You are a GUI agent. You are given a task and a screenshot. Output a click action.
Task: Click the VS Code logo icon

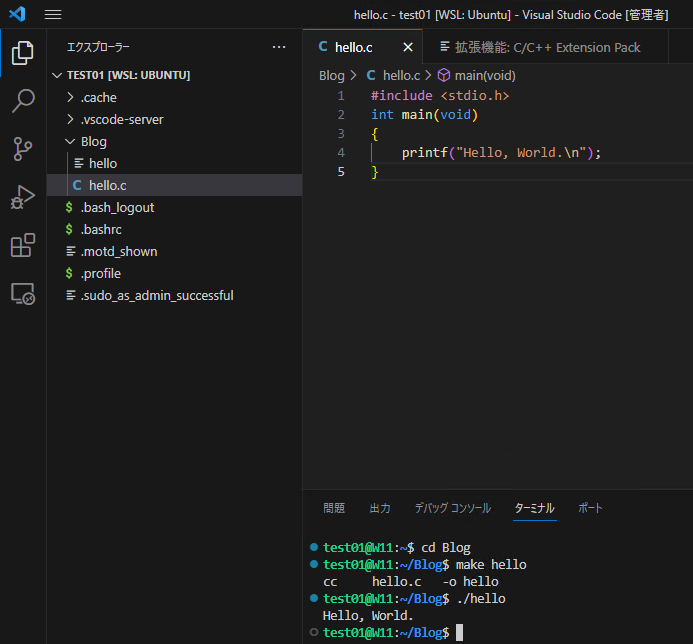pyautogui.click(x=17, y=14)
